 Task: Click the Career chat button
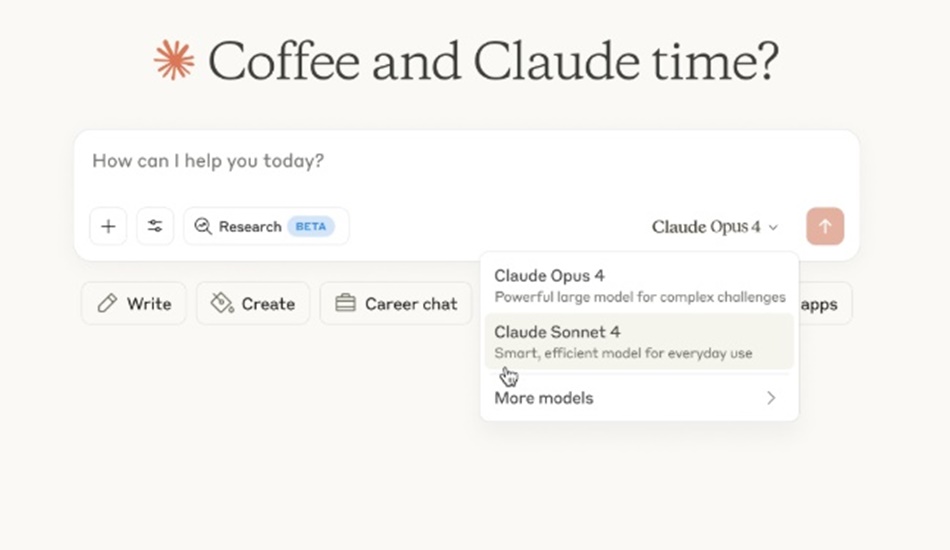click(396, 303)
